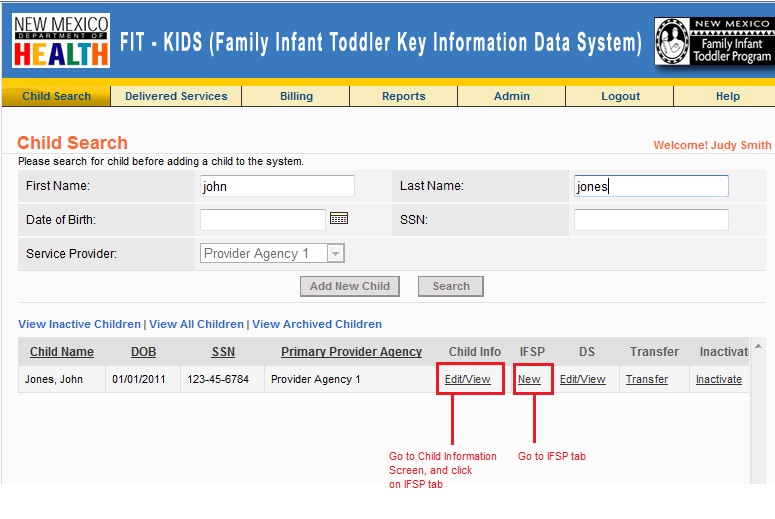Screen dimensions: 775x519
Task: Expand the Service Provider dropdown
Action: (336, 254)
